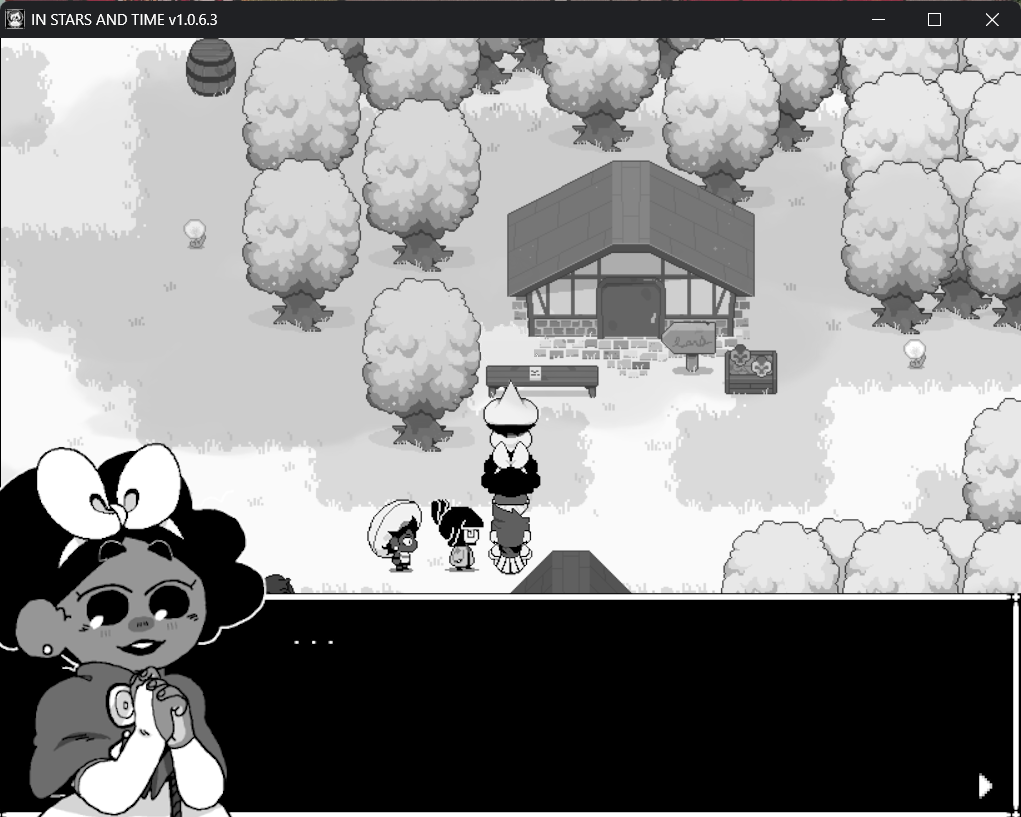Minimize the In Stars and Time window

point(878,19)
